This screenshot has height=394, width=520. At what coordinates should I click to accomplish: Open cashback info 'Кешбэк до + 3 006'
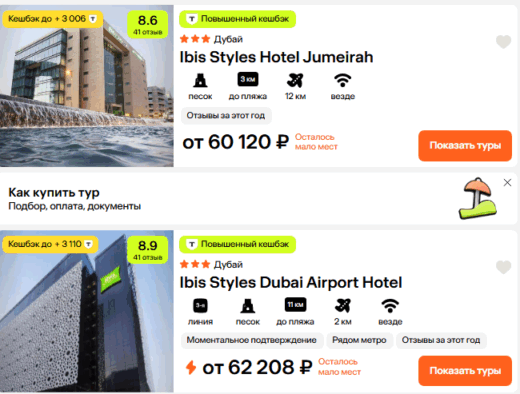53,19
